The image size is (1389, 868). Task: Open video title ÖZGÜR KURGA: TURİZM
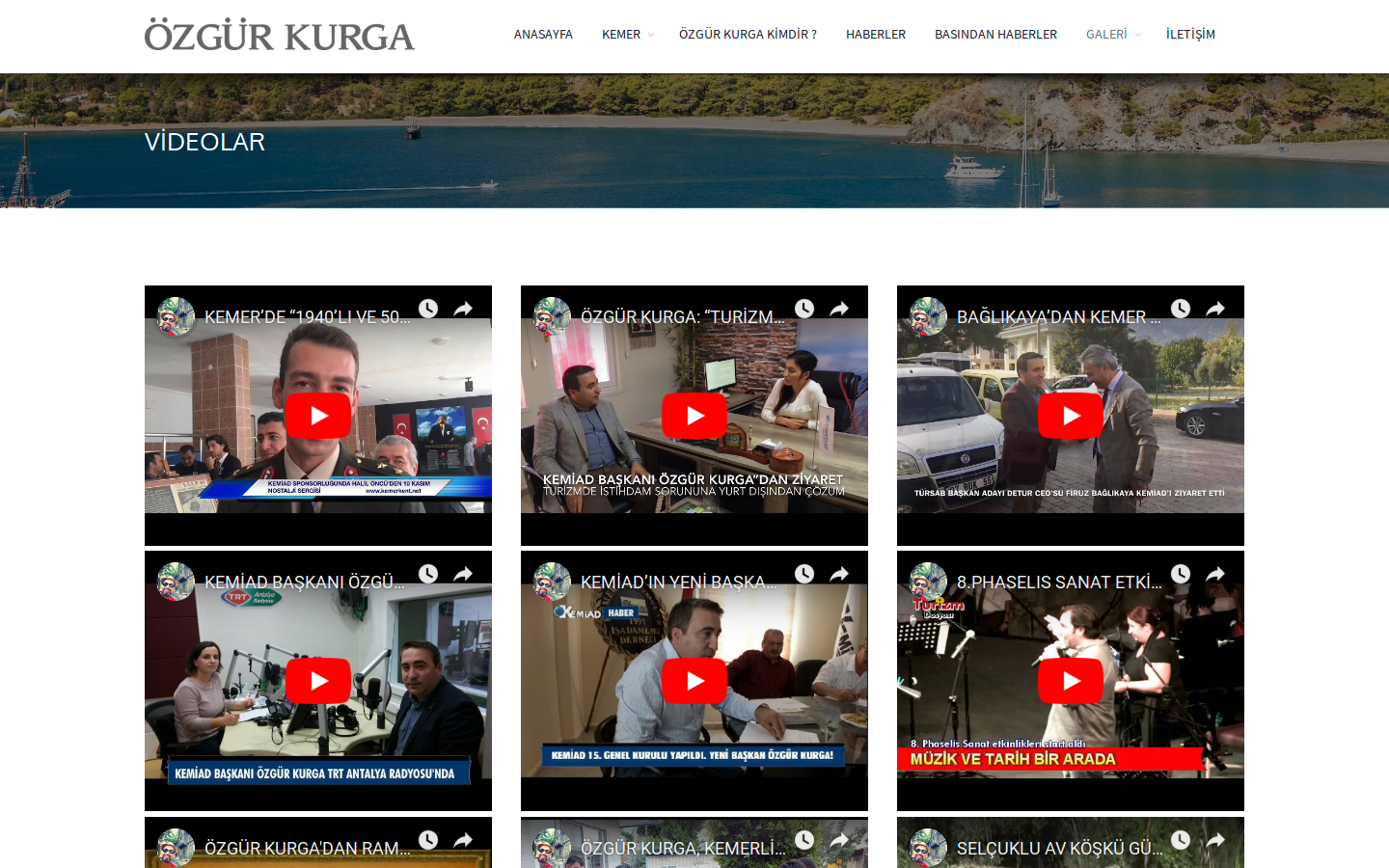(x=683, y=317)
